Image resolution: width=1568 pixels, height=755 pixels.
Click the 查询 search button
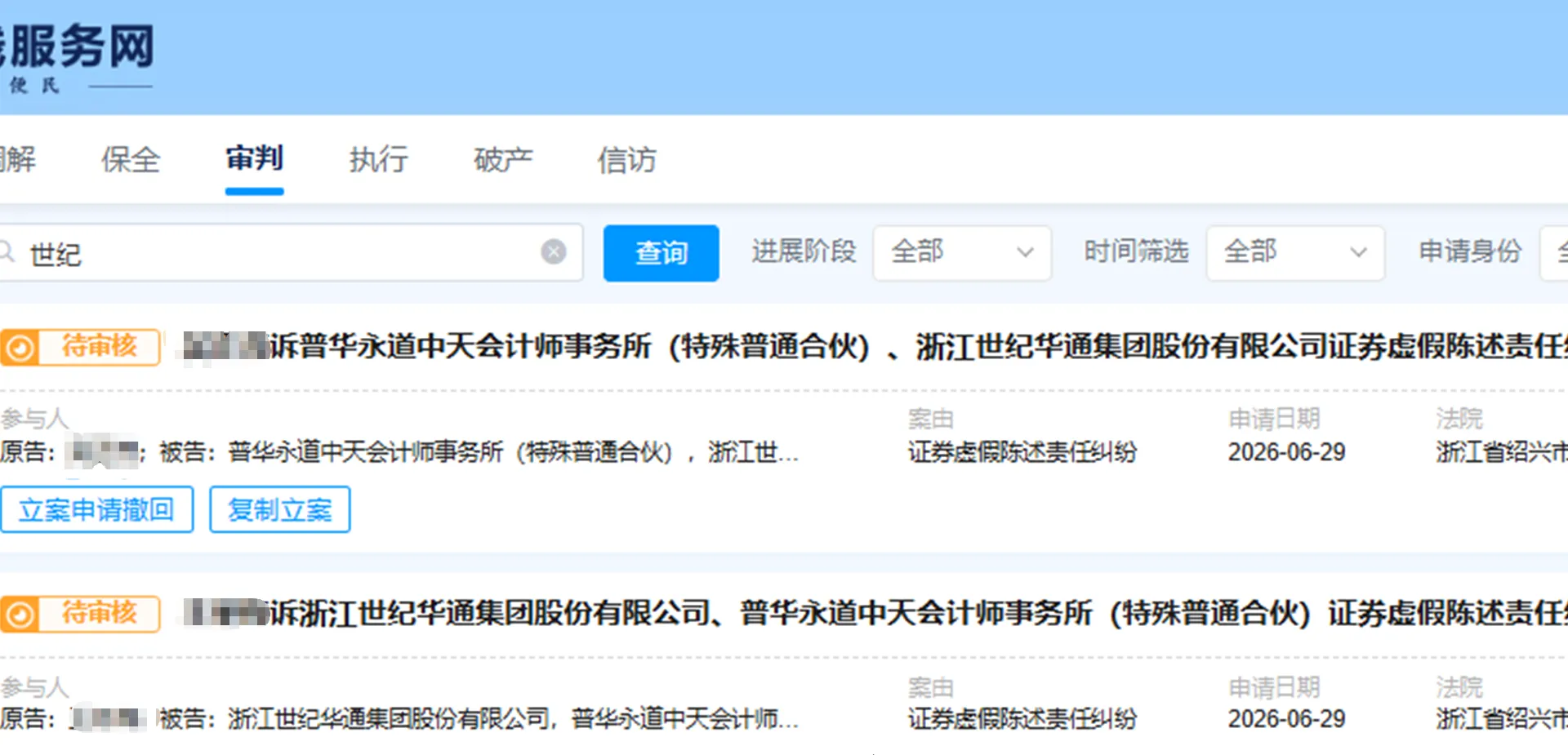pyautogui.click(x=661, y=253)
